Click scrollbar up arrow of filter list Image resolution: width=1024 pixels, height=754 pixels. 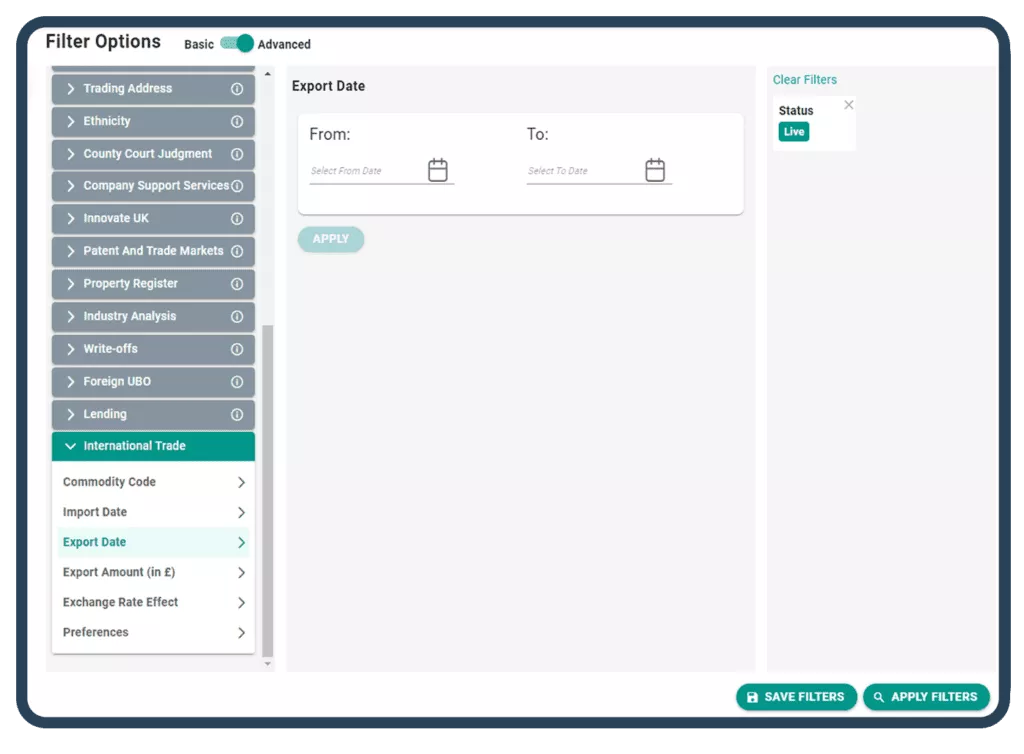(267, 74)
